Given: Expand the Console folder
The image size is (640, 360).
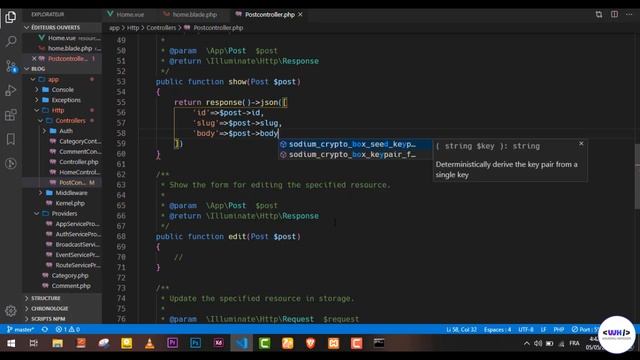Looking at the screenshot, I should [62, 89].
